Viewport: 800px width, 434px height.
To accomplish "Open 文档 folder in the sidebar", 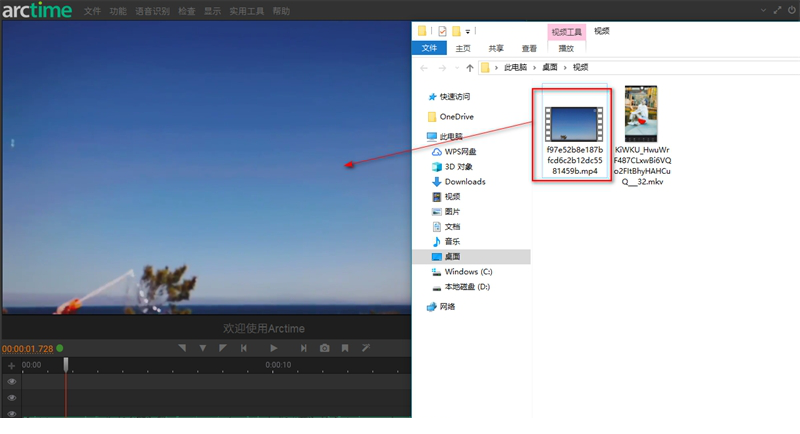I will pos(452,226).
